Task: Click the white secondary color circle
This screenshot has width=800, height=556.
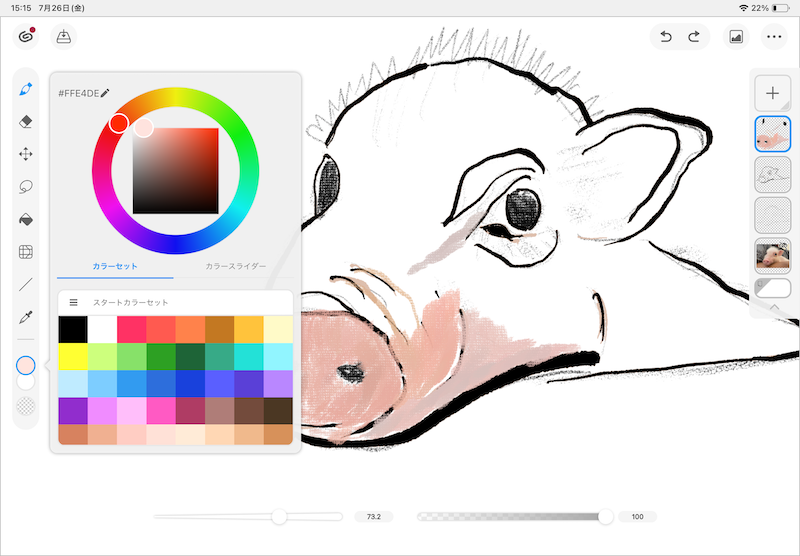Action: 26,383
